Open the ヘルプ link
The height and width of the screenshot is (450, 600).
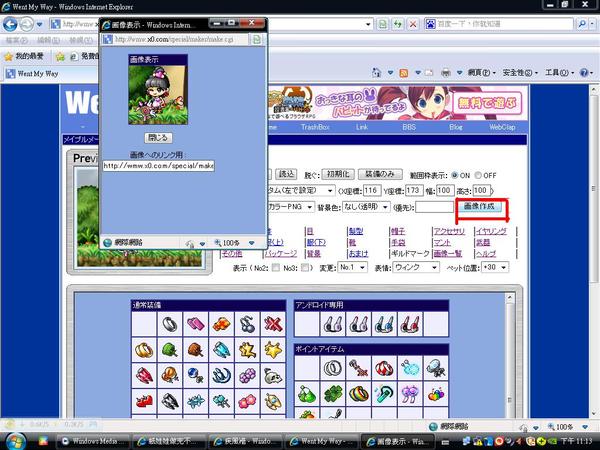coord(486,254)
